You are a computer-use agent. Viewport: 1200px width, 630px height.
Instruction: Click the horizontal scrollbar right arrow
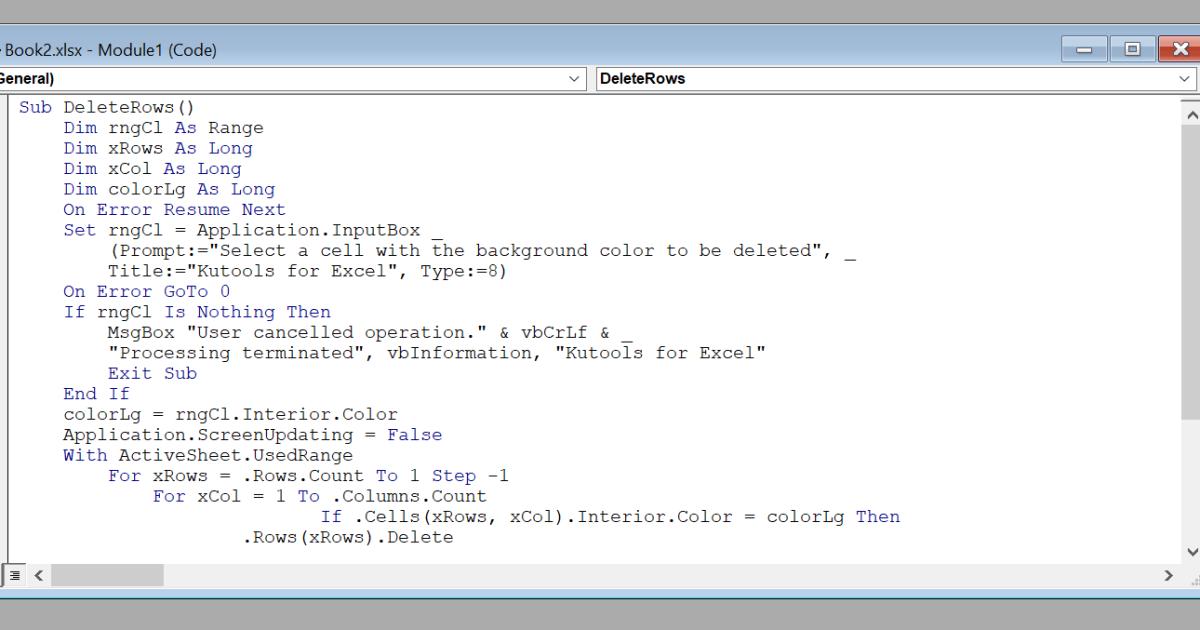click(x=1168, y=576)
